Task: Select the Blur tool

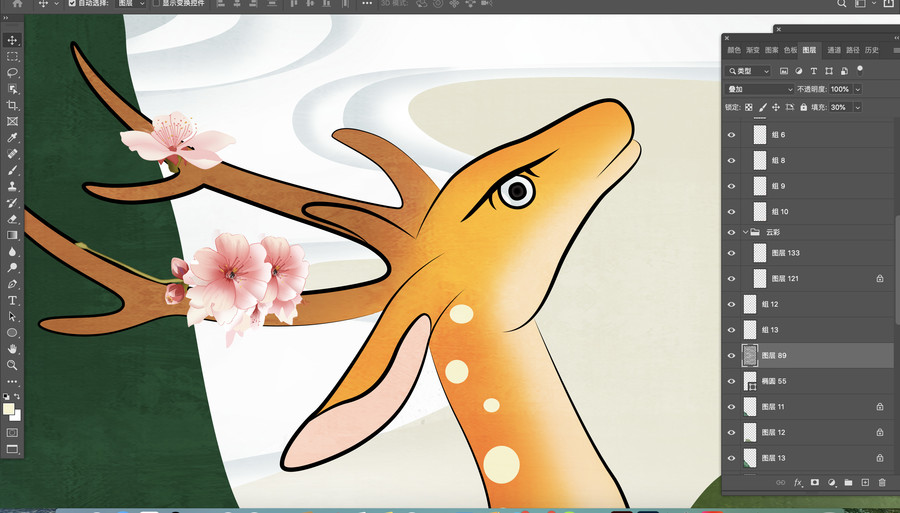Action: pos(12,251)
